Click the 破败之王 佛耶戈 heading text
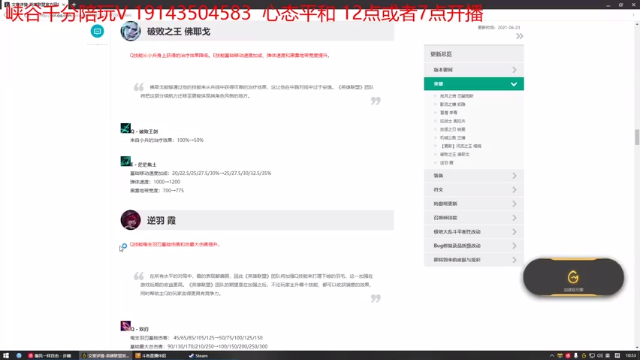640x360 pixels. point(178,31)
